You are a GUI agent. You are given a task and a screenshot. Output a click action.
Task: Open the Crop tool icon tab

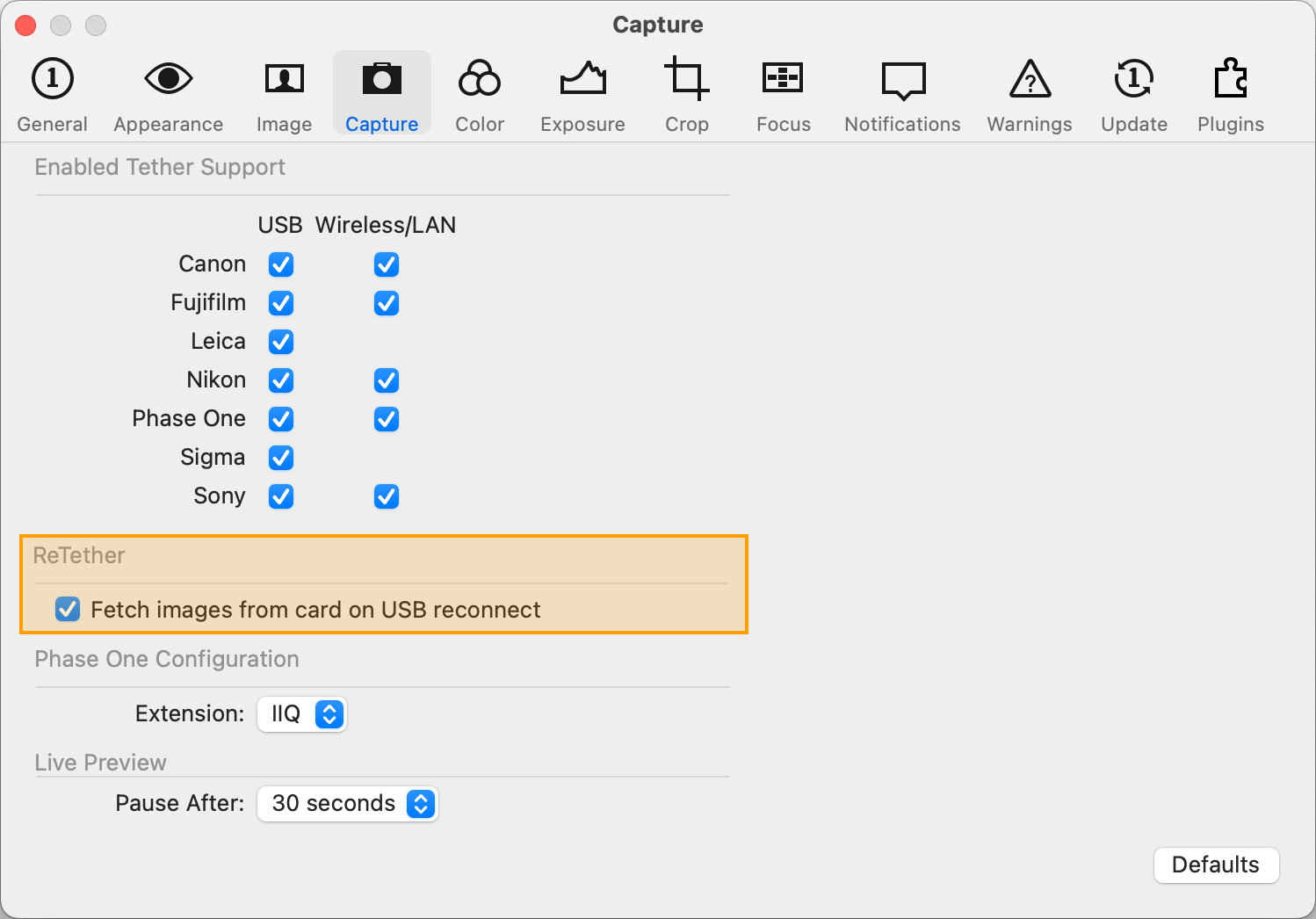(686, 79)
